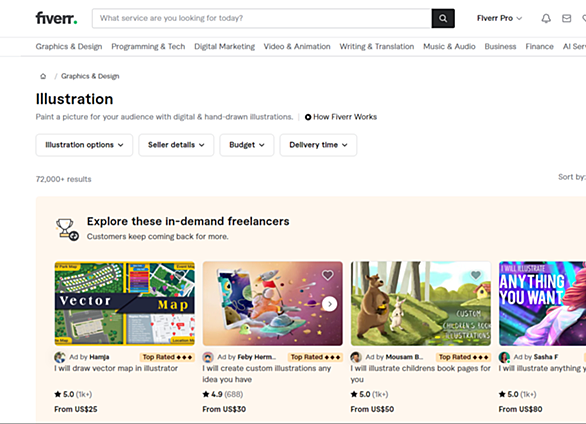Go to the home breadcrumb icon
Viewport: 586px width, 424px height.
point(43,76)
